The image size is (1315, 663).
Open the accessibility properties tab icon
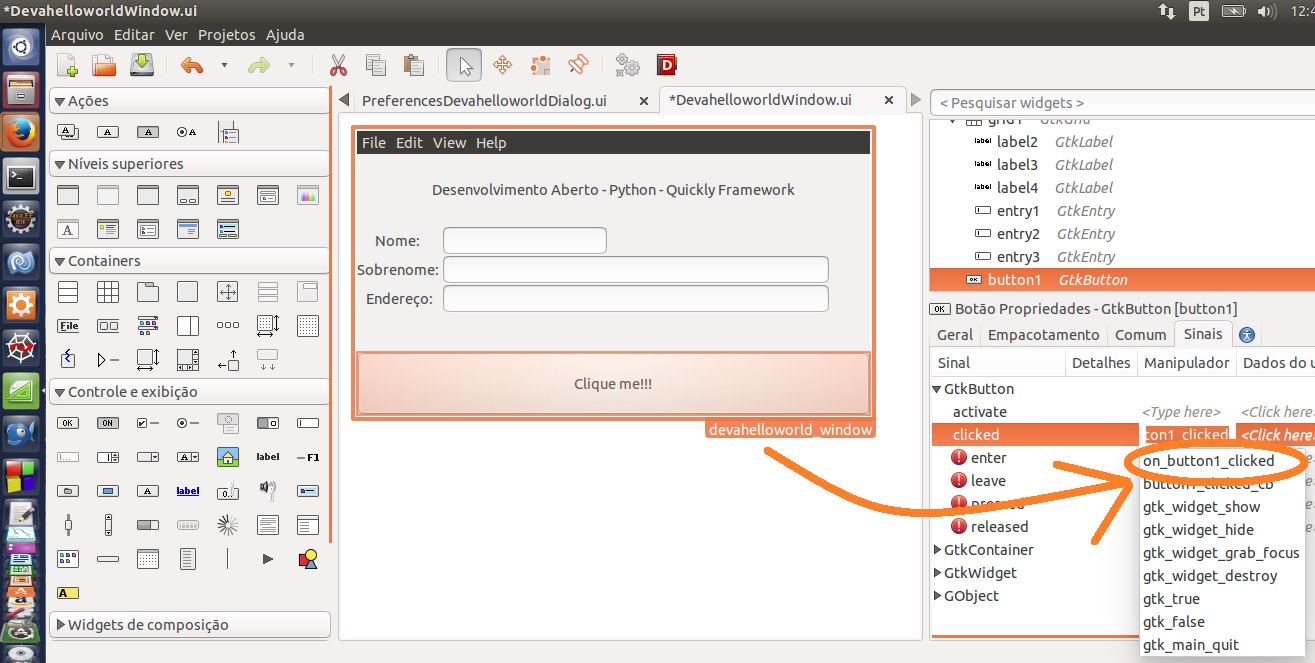[1247, 335]
